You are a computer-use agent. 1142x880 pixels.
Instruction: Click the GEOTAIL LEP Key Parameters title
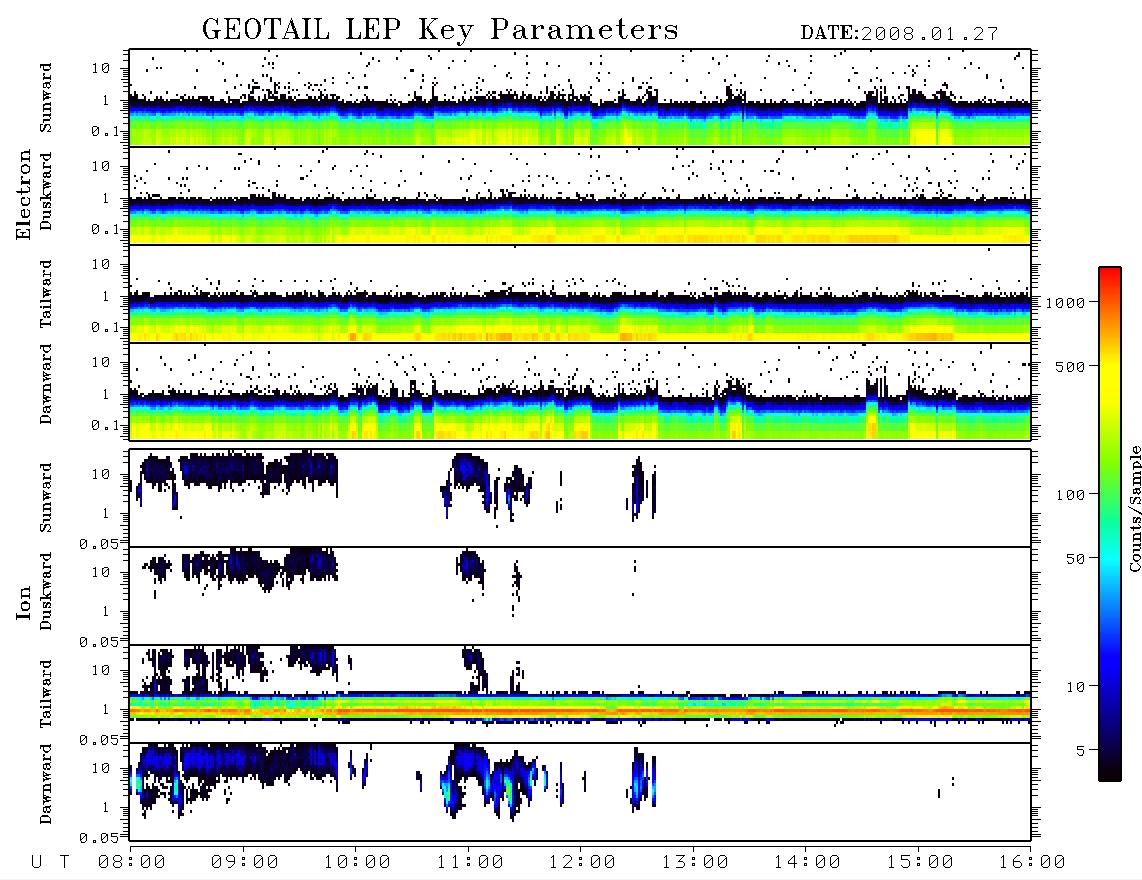[440, 30]
